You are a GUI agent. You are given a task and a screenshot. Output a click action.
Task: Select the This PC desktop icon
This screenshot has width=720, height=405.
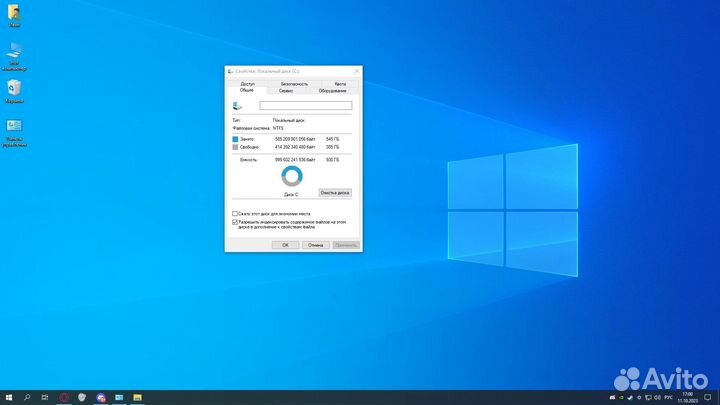click(x=14, y=56)
